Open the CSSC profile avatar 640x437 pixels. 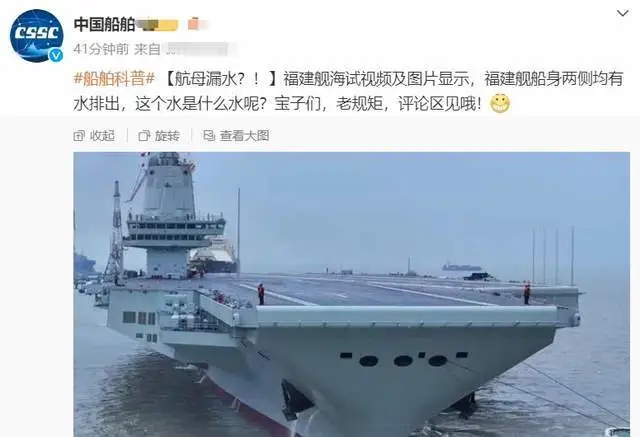click(37, 35)
